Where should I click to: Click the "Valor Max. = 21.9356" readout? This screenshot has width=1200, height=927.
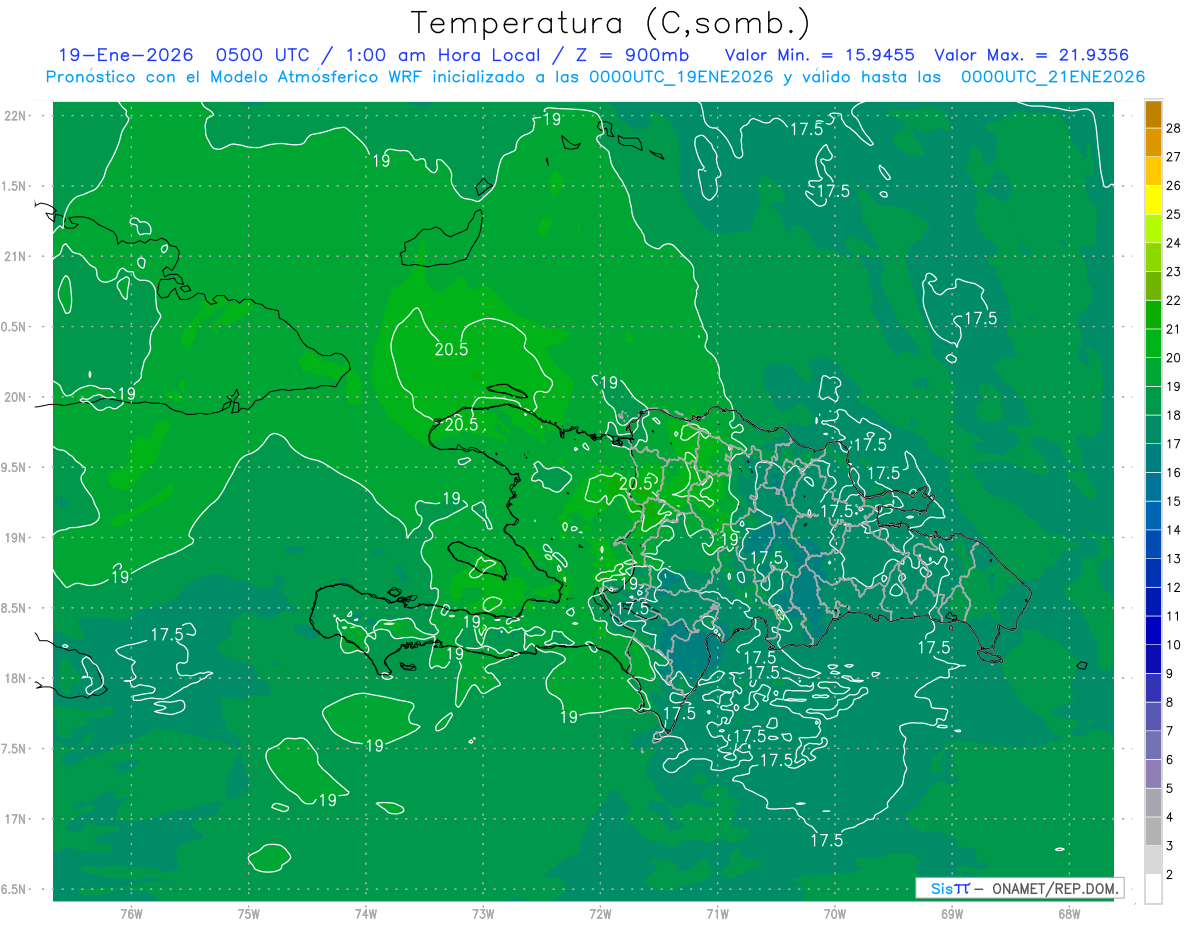[1031, 55]
